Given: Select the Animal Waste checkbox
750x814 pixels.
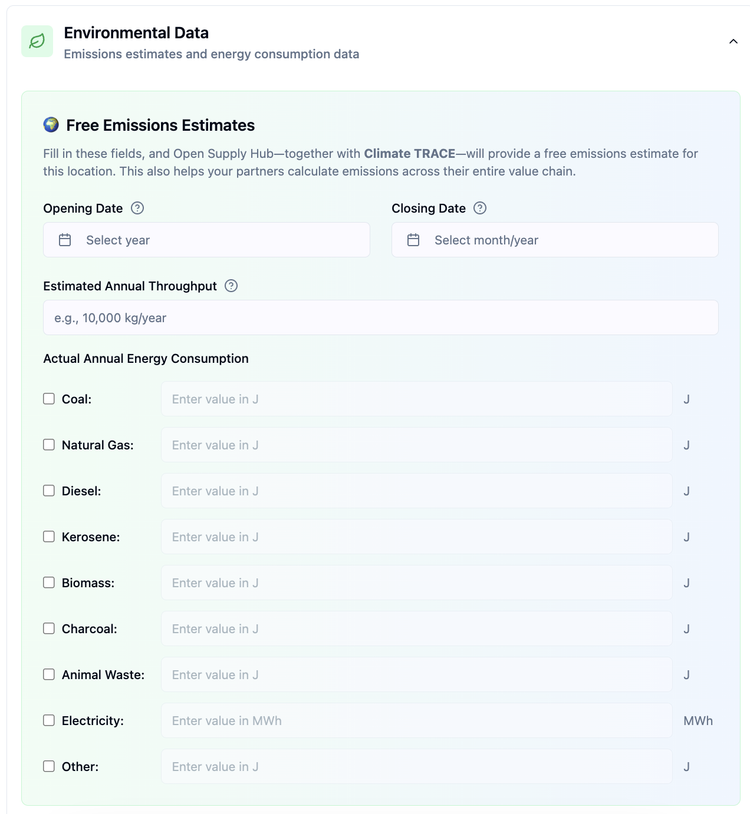Looking at the screenshot, I should click(x=49, y=675).
